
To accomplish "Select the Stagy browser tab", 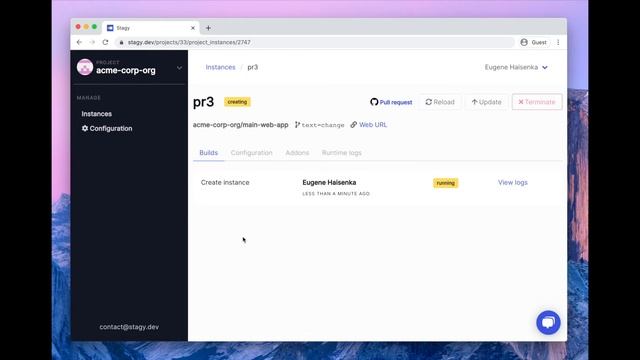I will 151,28.
